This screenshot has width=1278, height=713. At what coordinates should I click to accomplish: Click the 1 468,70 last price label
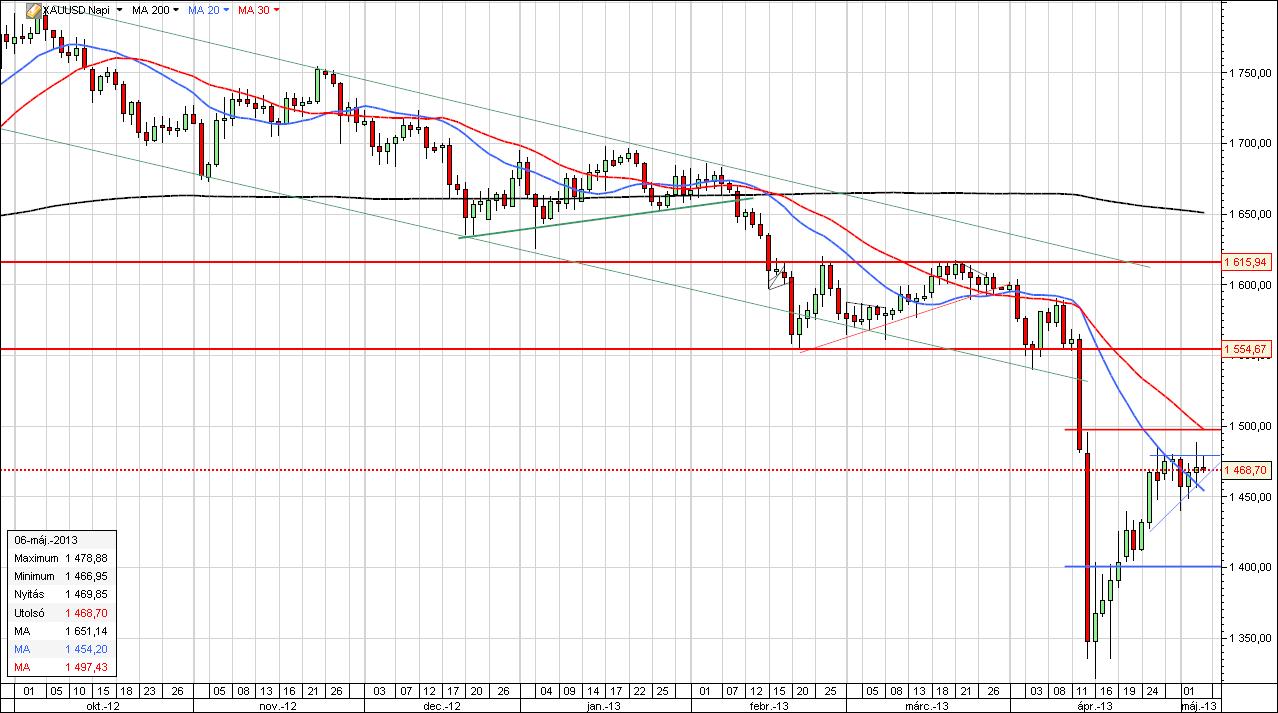point(1245,469)
